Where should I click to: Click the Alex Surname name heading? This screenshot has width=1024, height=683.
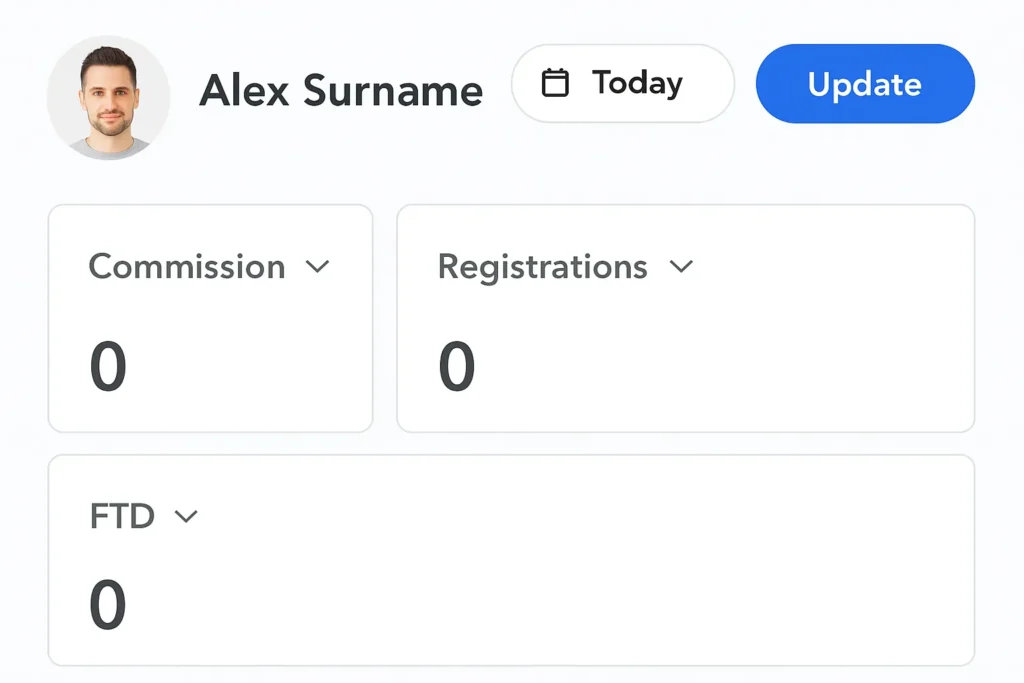click(341, 91)
